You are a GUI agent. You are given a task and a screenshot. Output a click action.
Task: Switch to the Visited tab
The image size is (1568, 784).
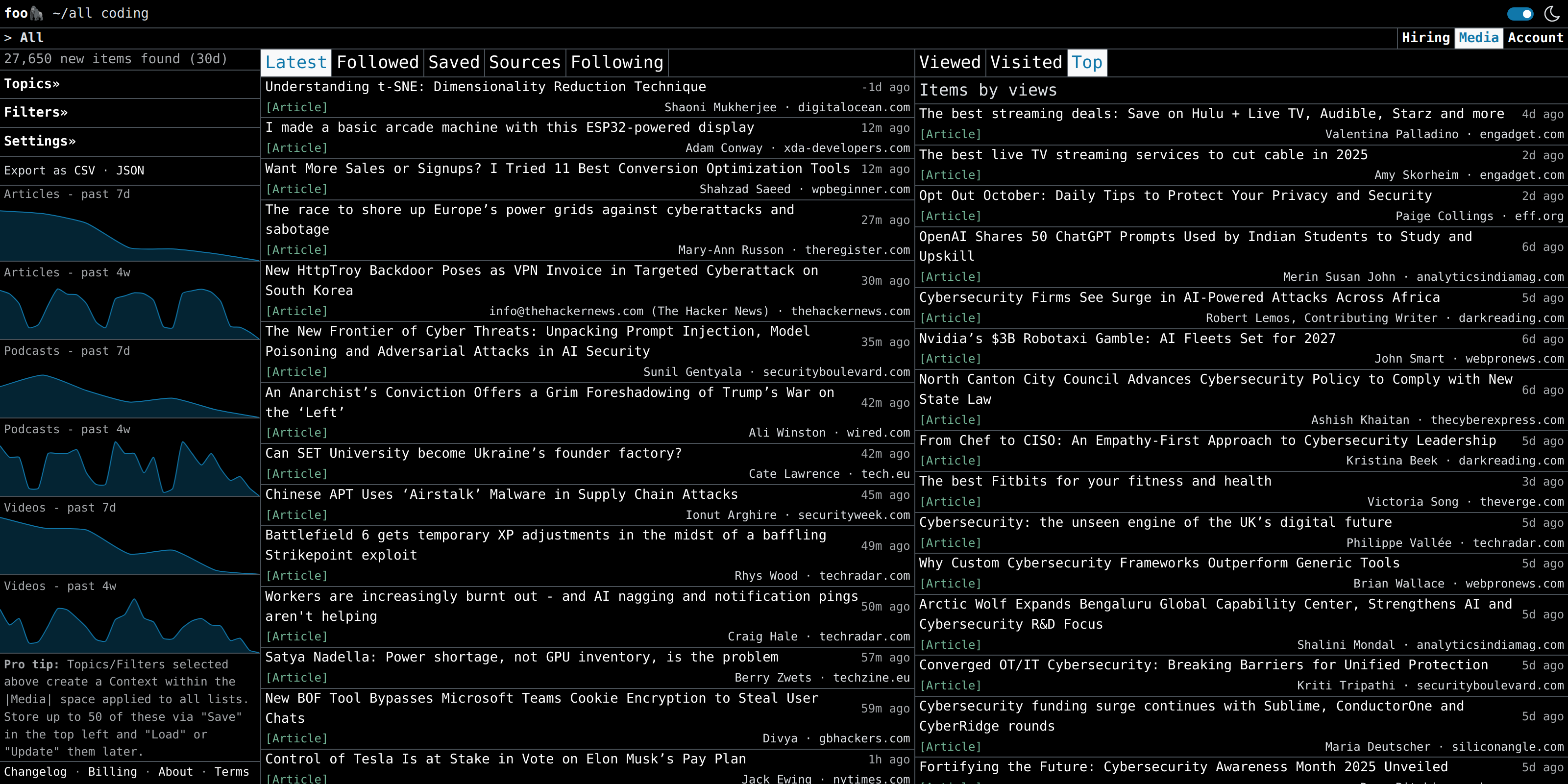pos(1026,63)
